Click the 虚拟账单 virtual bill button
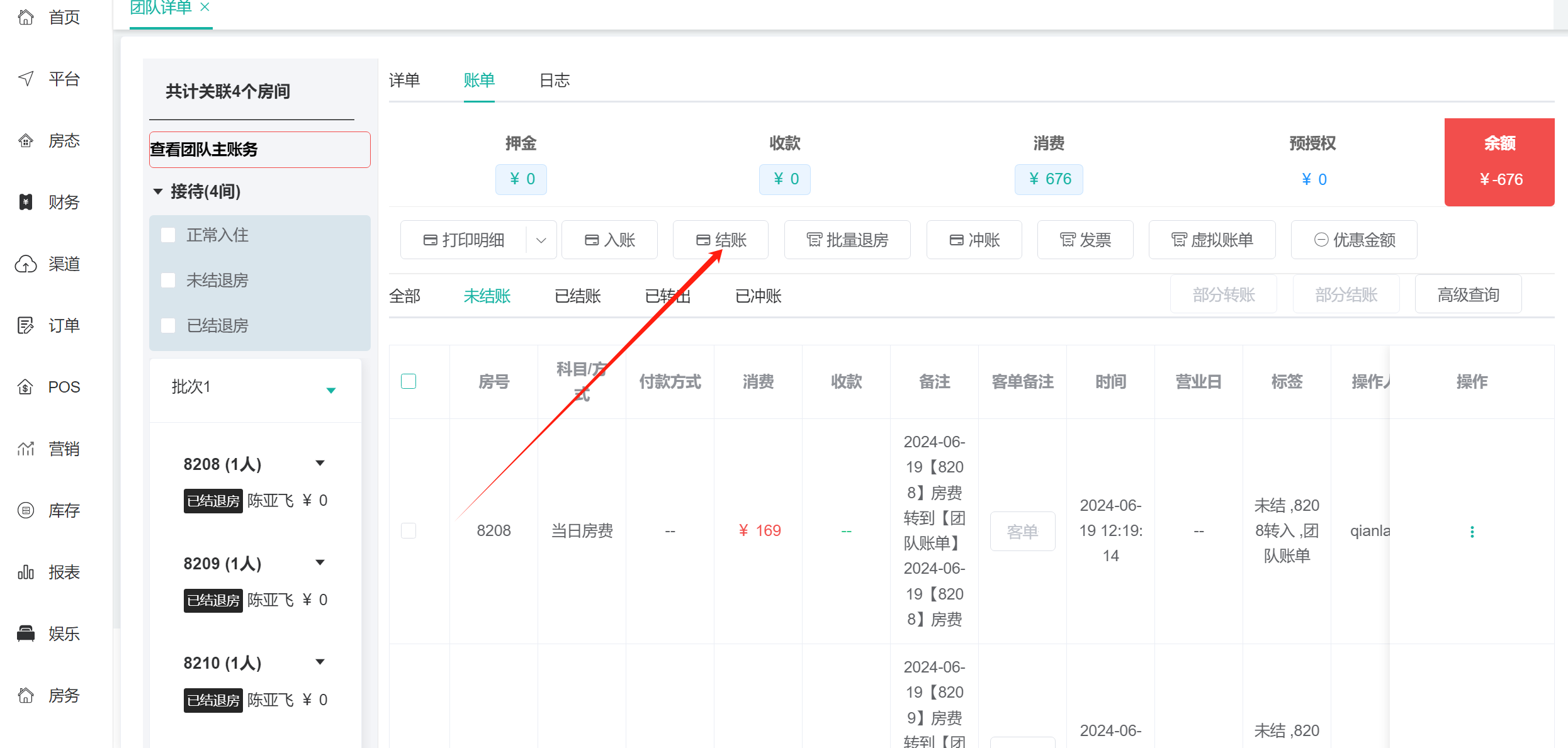This screenshot has width=1568, height=748. coord(1212,240)
